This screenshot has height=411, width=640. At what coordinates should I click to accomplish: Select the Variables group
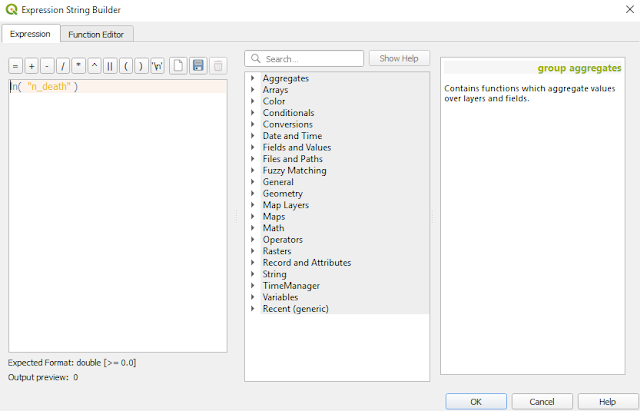pos(280,297)
